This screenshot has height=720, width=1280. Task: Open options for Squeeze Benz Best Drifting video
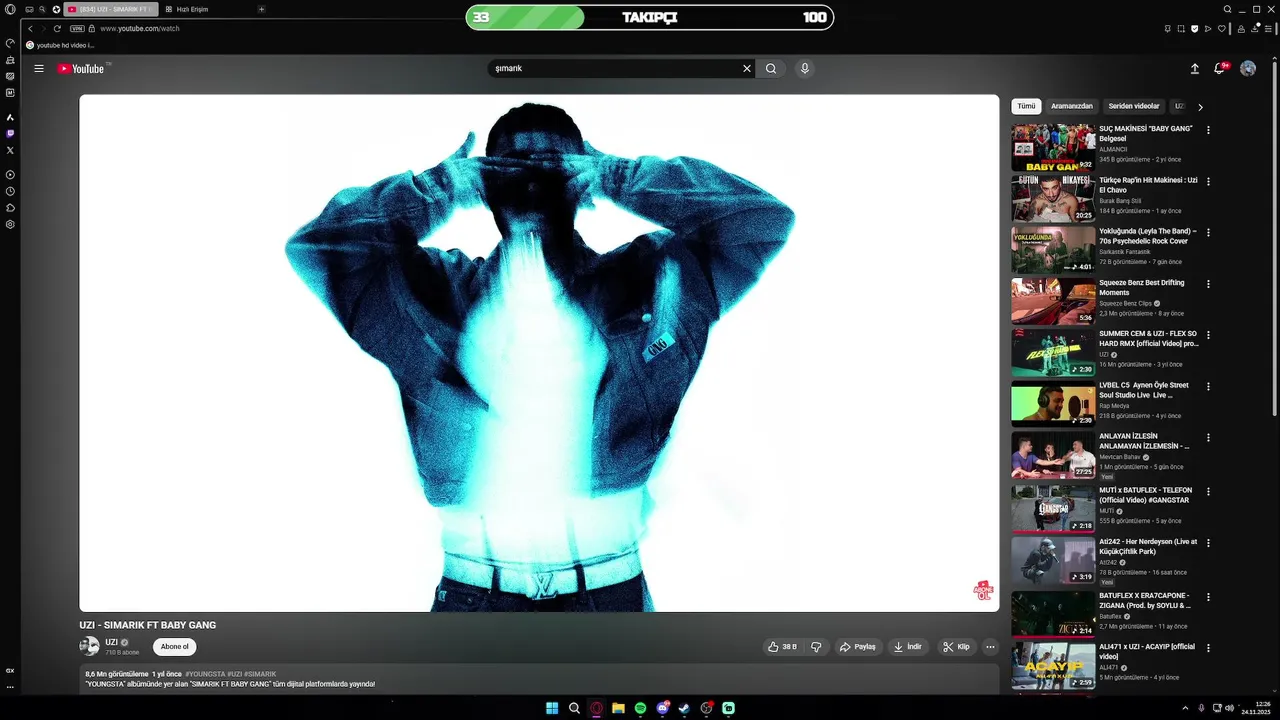pyautogui.click(x=1208, y=284)
